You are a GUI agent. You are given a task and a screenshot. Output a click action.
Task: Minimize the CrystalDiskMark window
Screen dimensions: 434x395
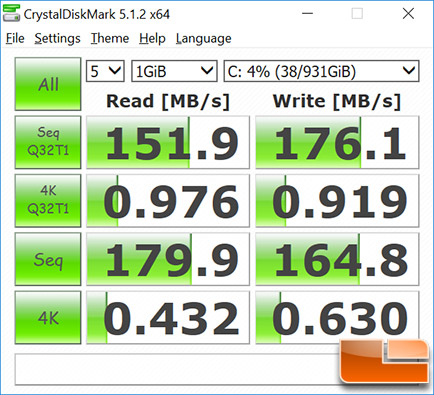point(307,14)
